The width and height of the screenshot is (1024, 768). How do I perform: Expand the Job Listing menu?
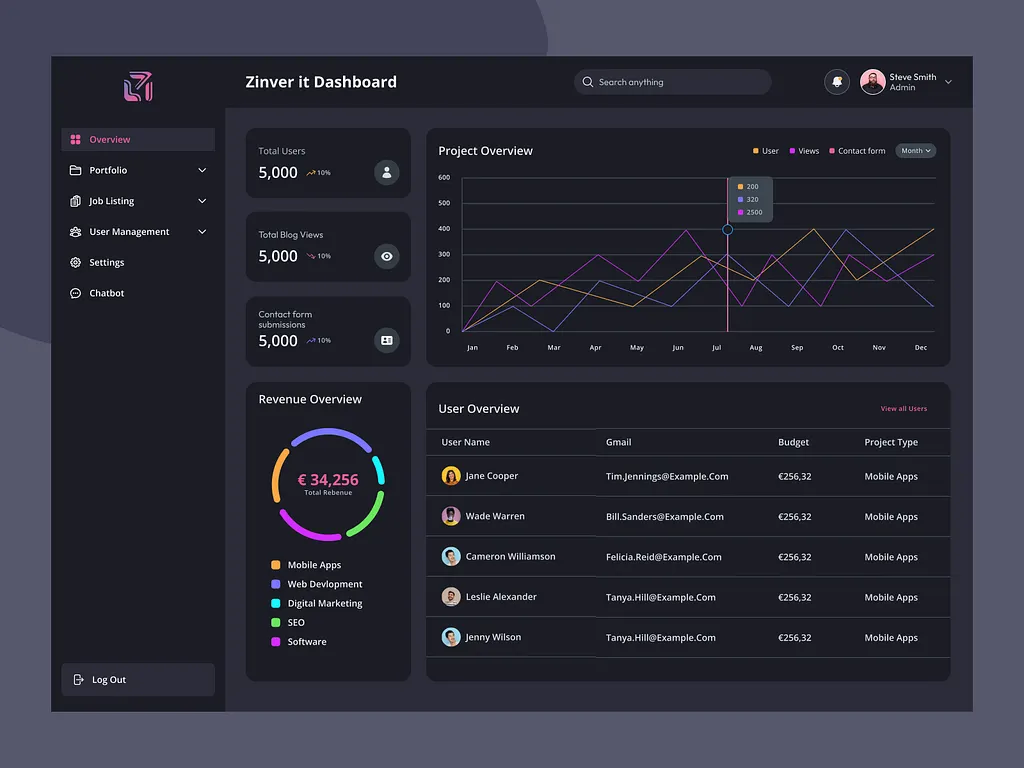tap(110, 201)
